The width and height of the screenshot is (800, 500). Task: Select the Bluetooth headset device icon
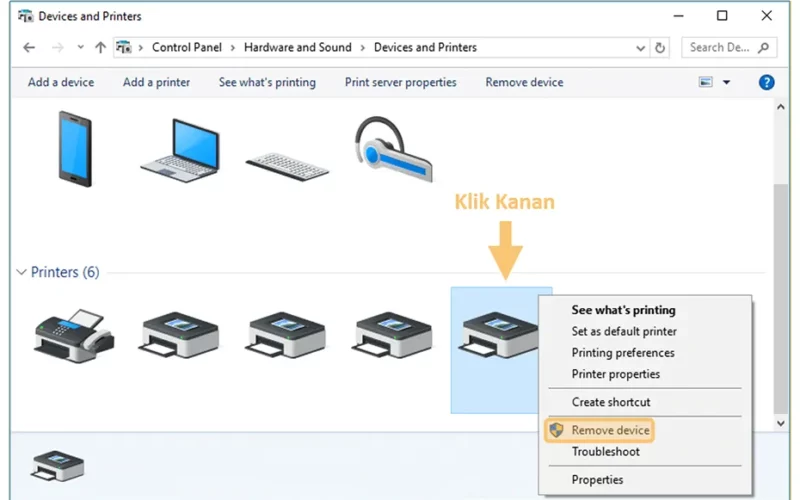point(393,149)
